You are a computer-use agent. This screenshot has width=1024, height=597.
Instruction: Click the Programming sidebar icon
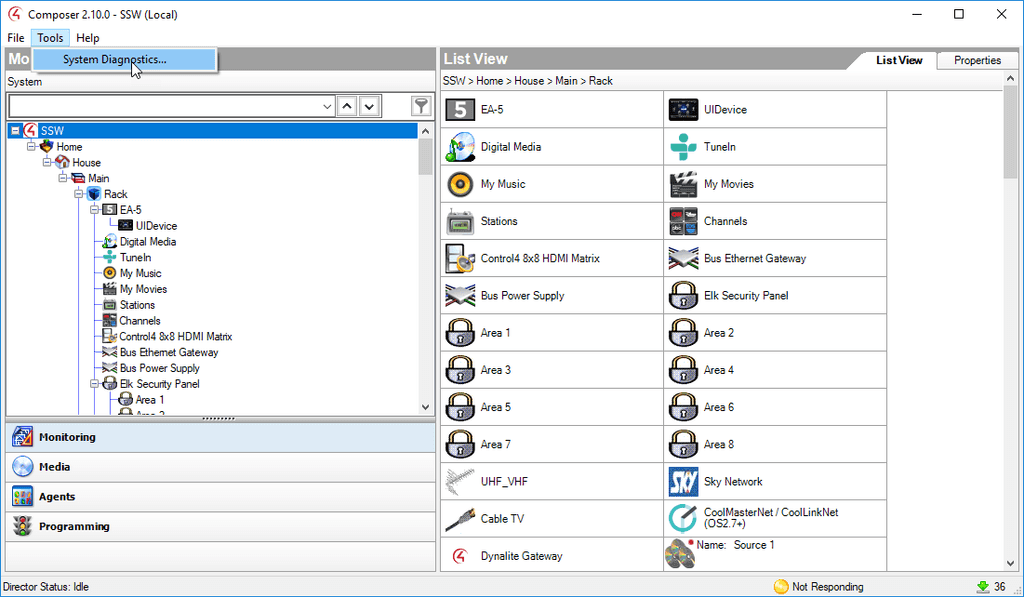(22, 526)
